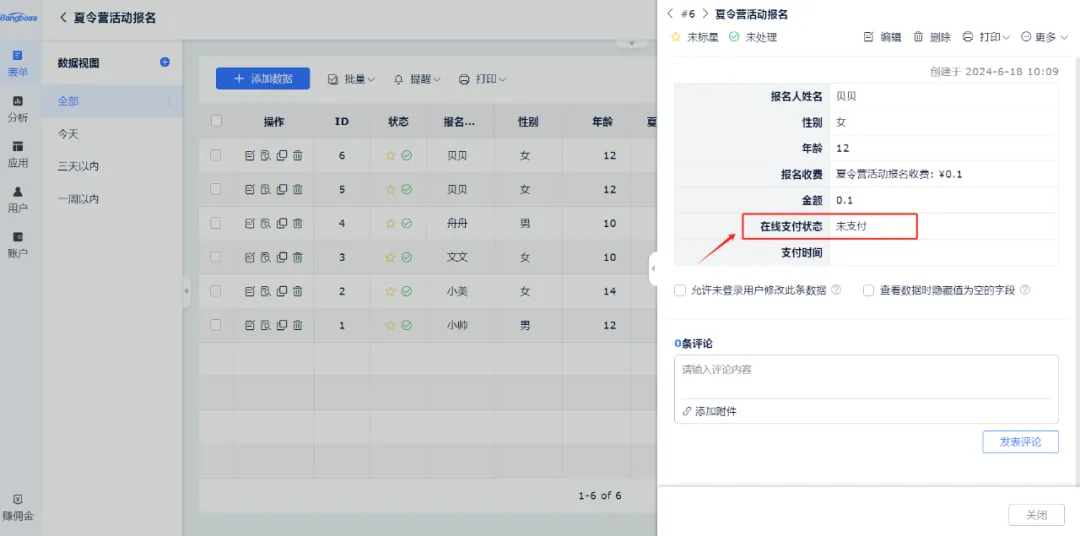The image size is (1080, 536).
Task: Open the 分析 sidebar icon
Action: click(x=18, y=102)
